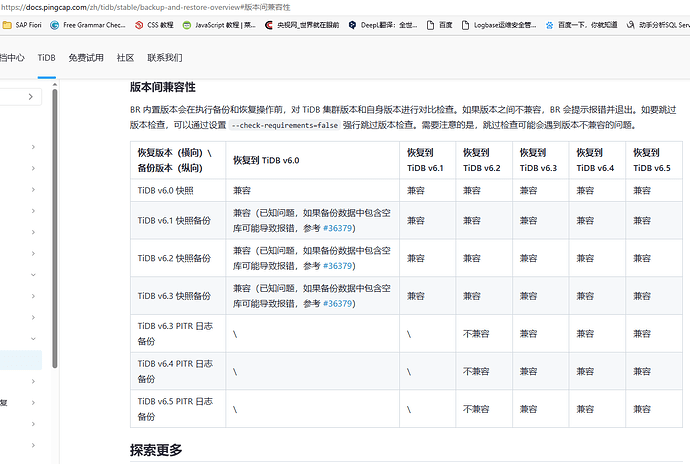Screen dimensions: 690x464
Task: Click the TiDB v6.3 快照备份 row label
Action: [x=174, y=296]
